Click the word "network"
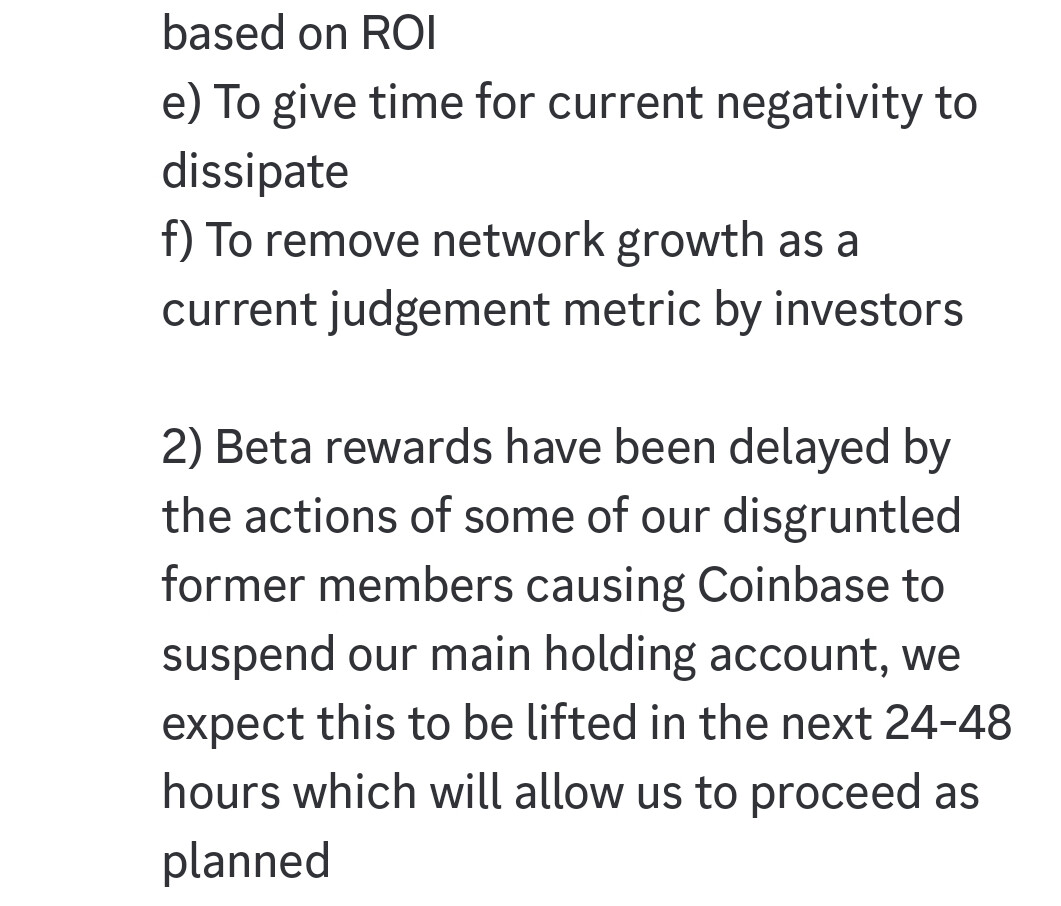Viewport: 1061px width, 906px height. pyautogui.click(x=518, y=240)
